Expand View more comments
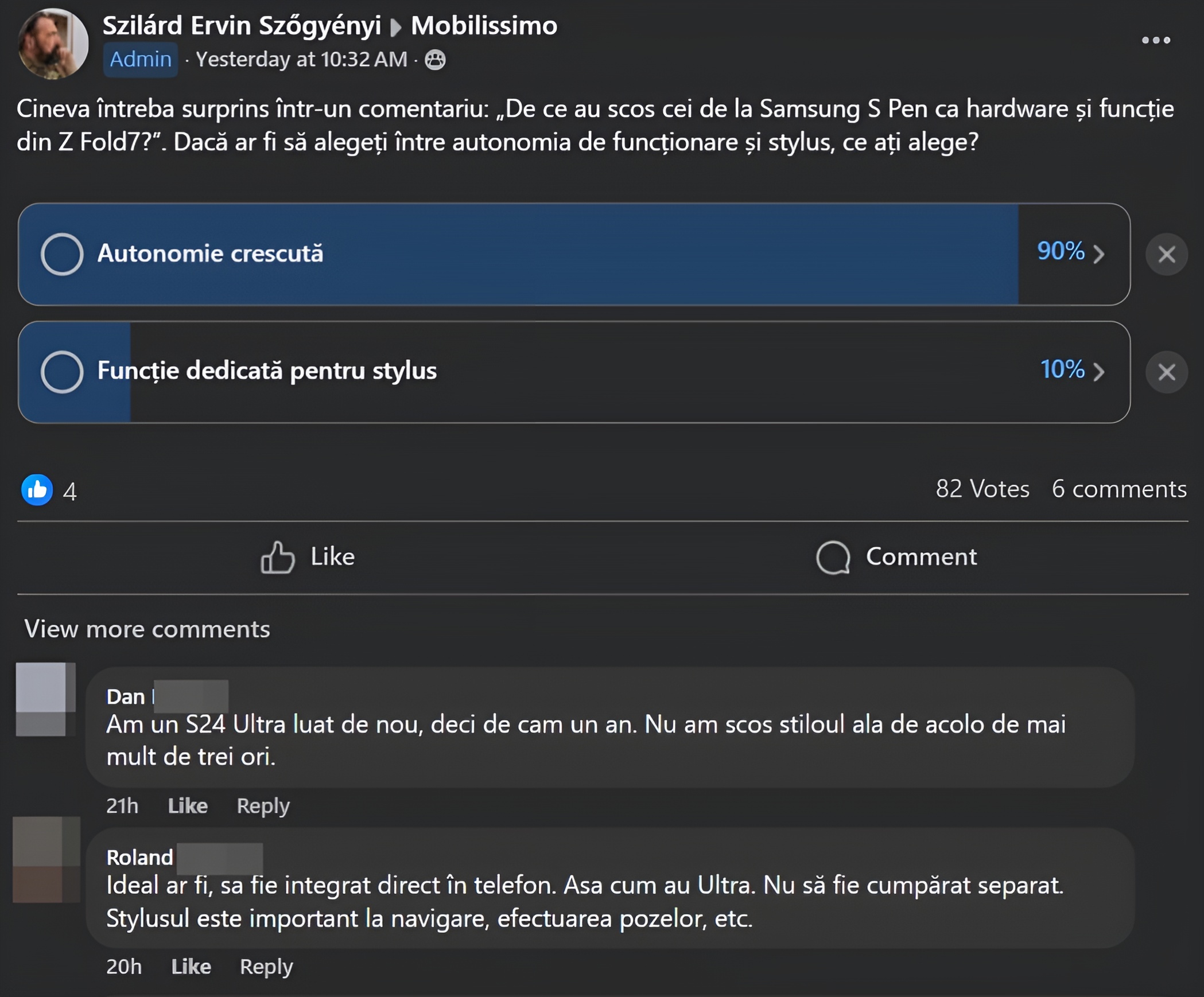 (147, 629)
